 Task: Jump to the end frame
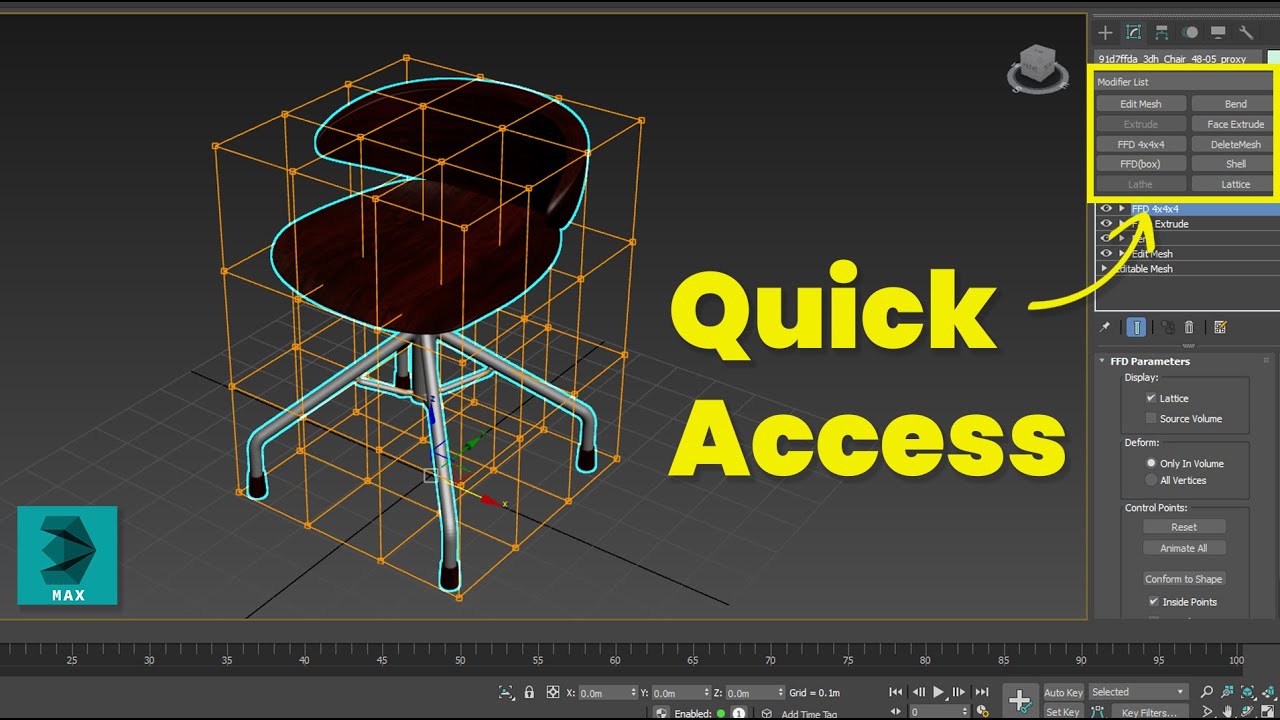982,692
